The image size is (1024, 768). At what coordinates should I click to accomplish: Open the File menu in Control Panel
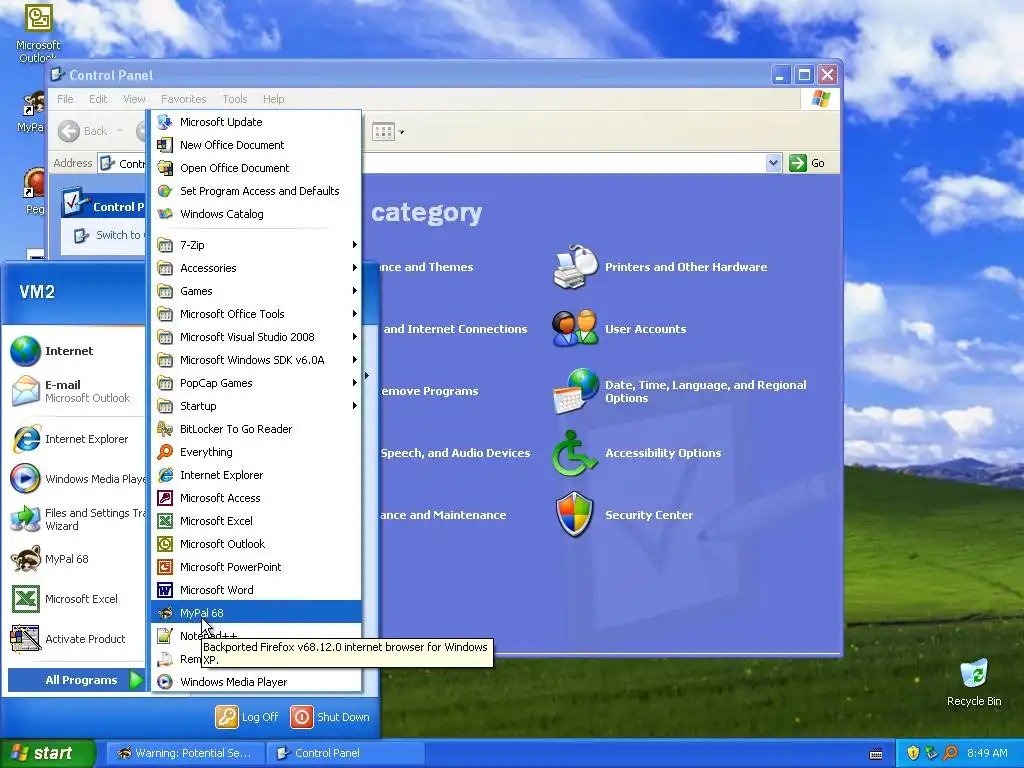[65, 99]
